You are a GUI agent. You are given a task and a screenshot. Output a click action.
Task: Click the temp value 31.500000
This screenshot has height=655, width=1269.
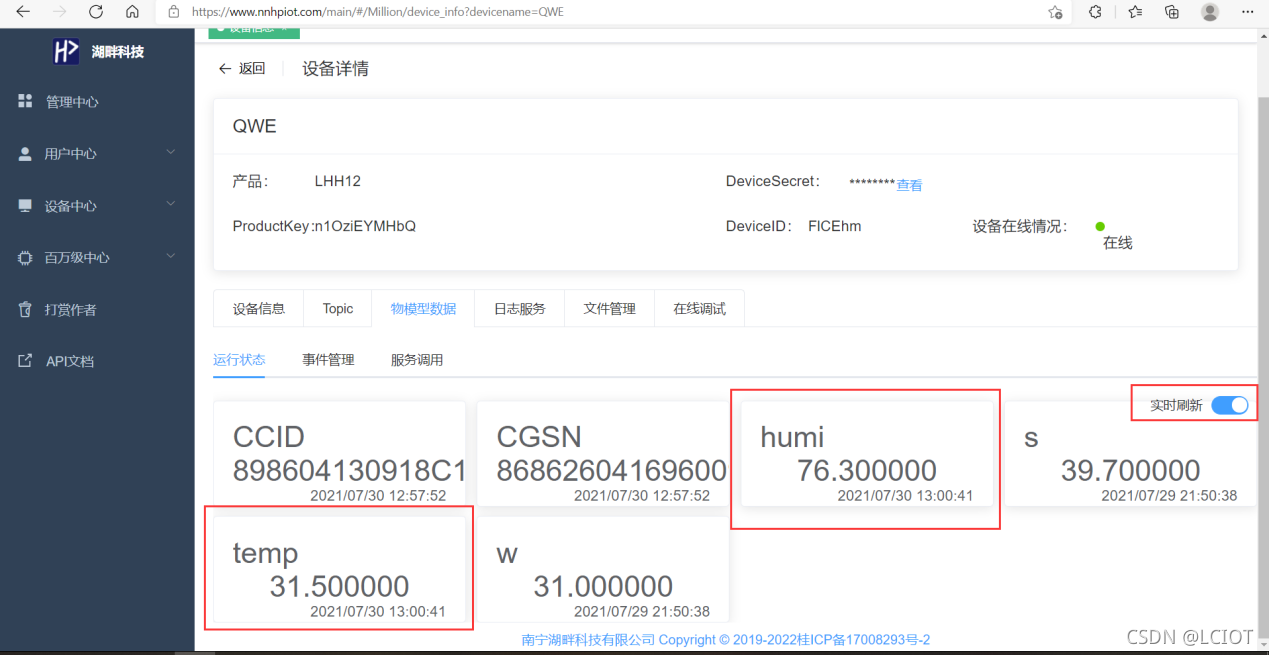(x=339, y=586)
